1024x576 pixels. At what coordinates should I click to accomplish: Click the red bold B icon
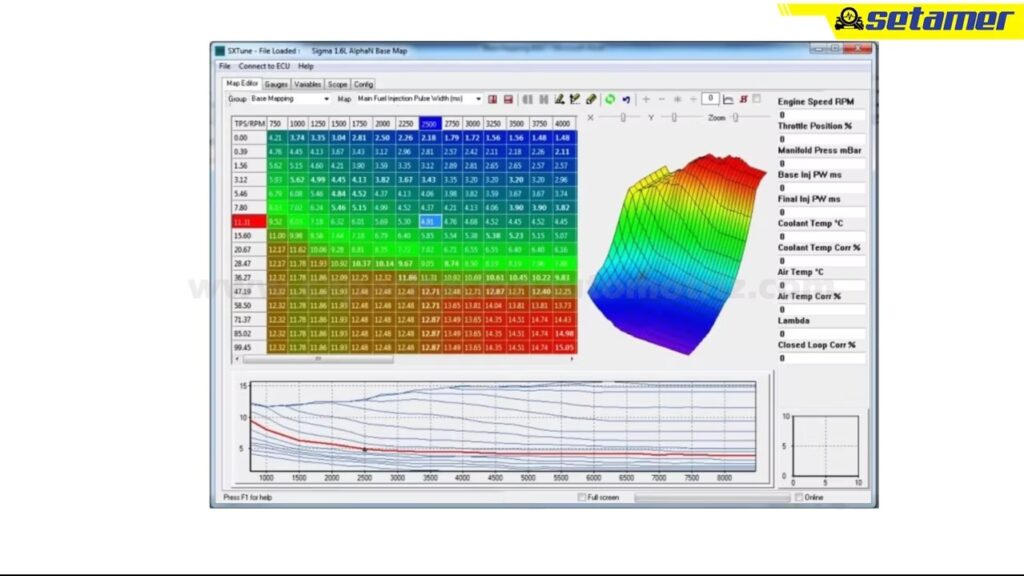[743, 99]
